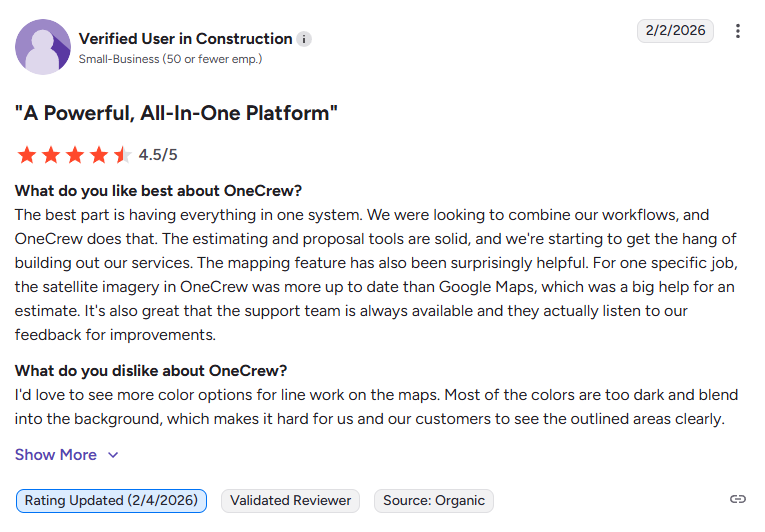Click the 4.5/5 rating value
Screen dimensions: 765x532
coord(158,155)
